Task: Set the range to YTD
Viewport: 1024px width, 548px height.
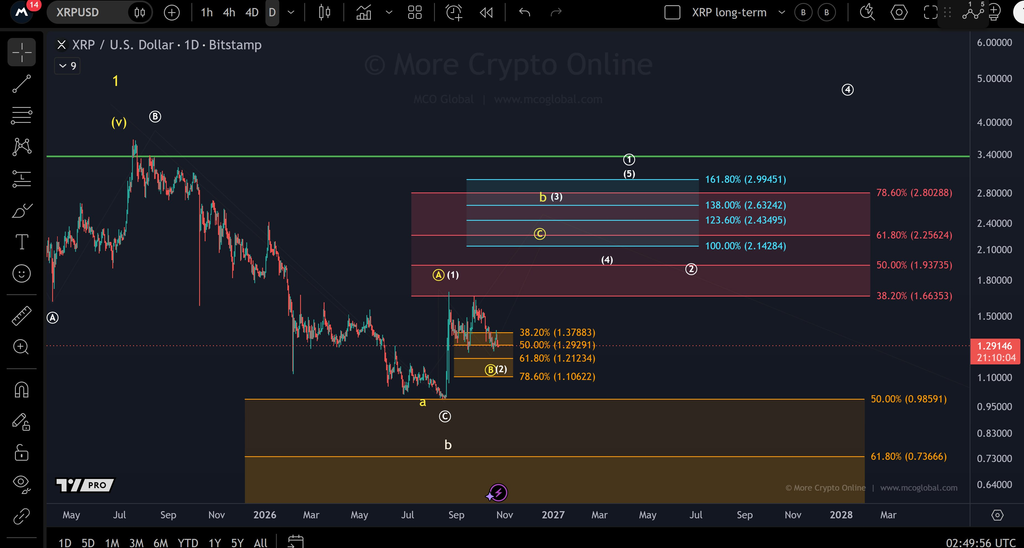Action: coord(188,542)
